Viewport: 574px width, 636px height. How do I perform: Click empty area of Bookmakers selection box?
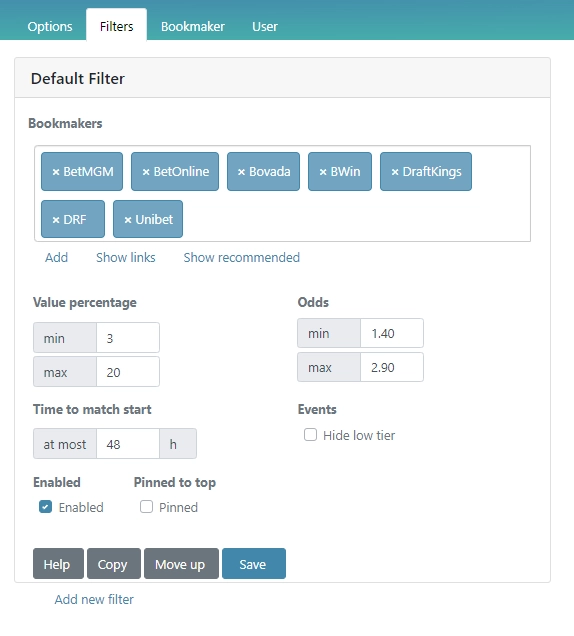tap(357, 219)
